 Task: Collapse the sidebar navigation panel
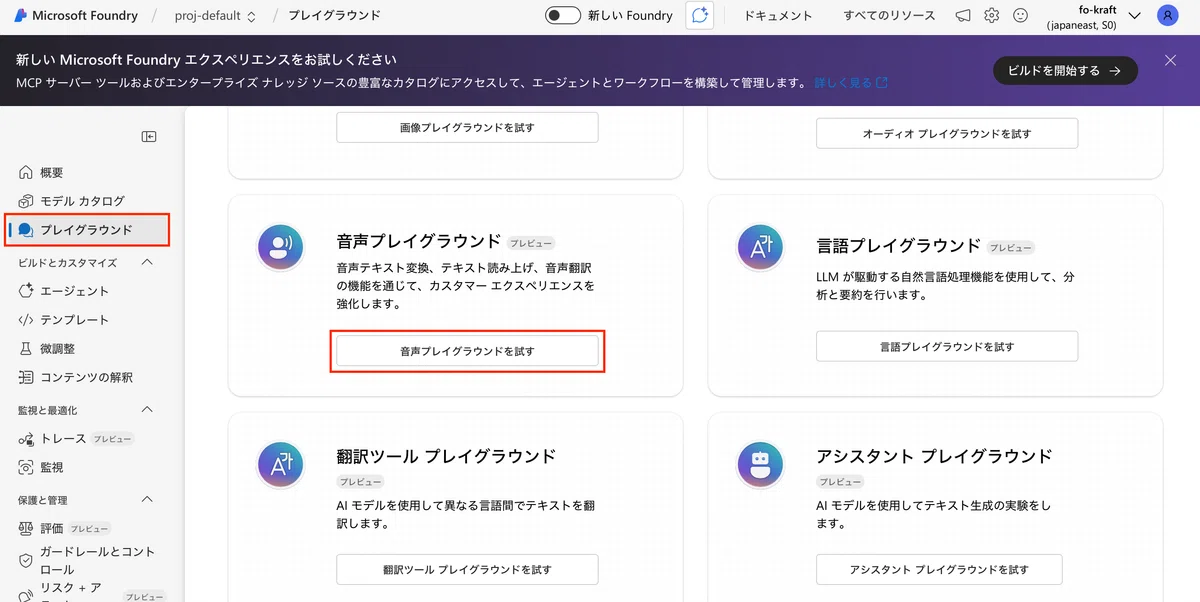point(149,137)
